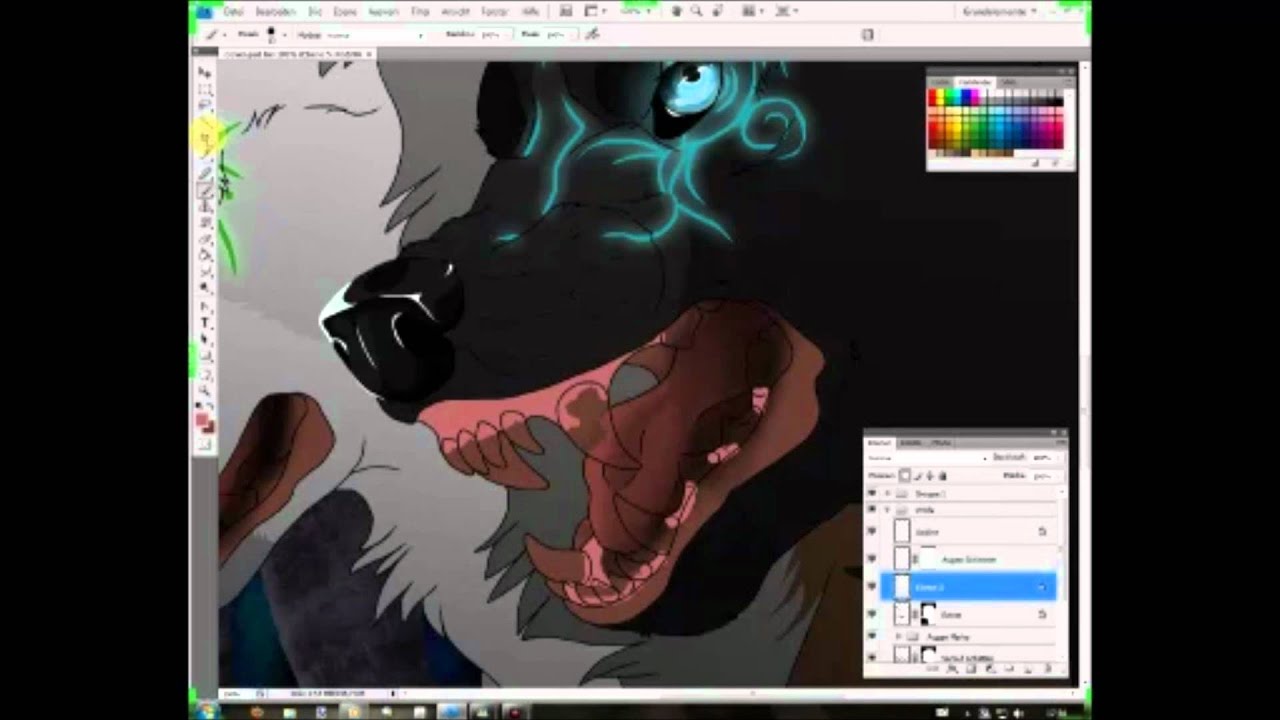This screenshot has width=1280, height=720.
Task: Enable airbrush mode in options bar
Action: point(592,34)
